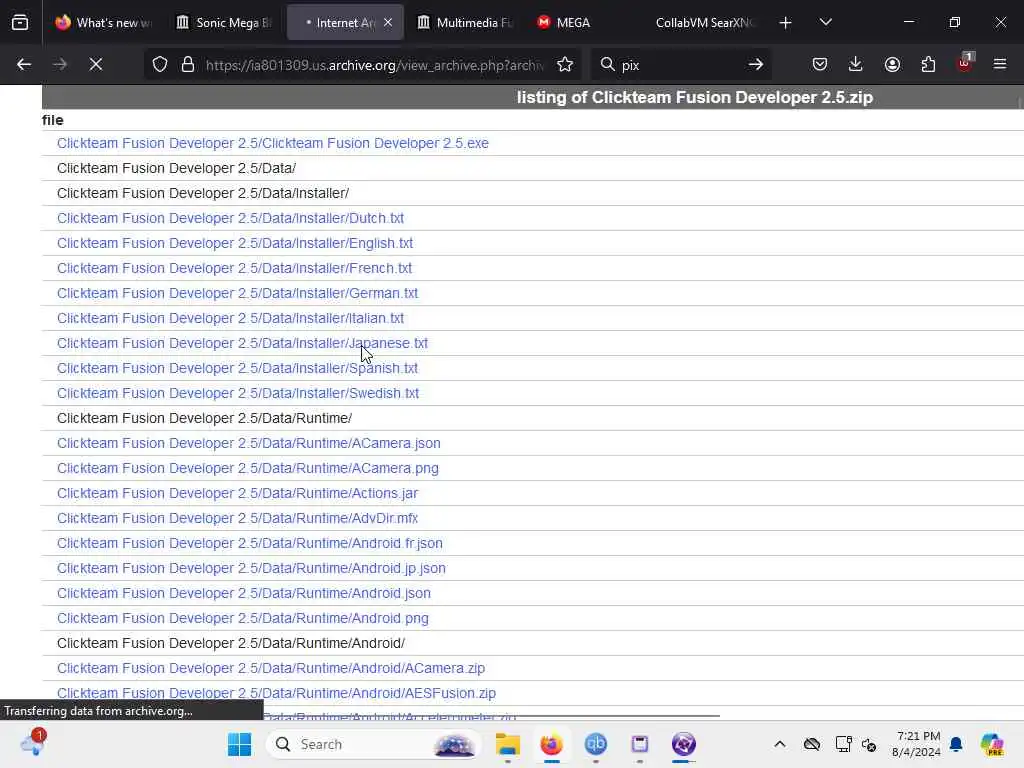
Task: Open the Firefox application menu
Action: [x=1000, y=64]
